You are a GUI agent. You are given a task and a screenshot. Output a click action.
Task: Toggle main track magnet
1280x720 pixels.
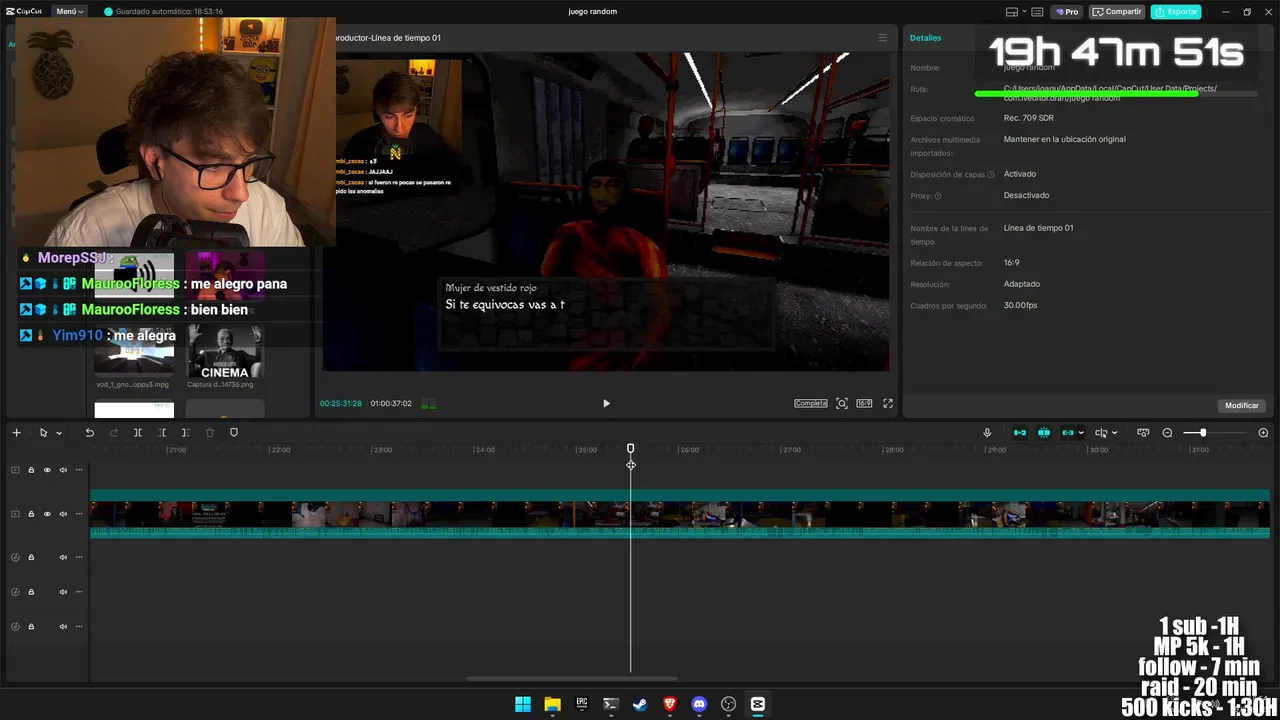[x=1020, y=433]
